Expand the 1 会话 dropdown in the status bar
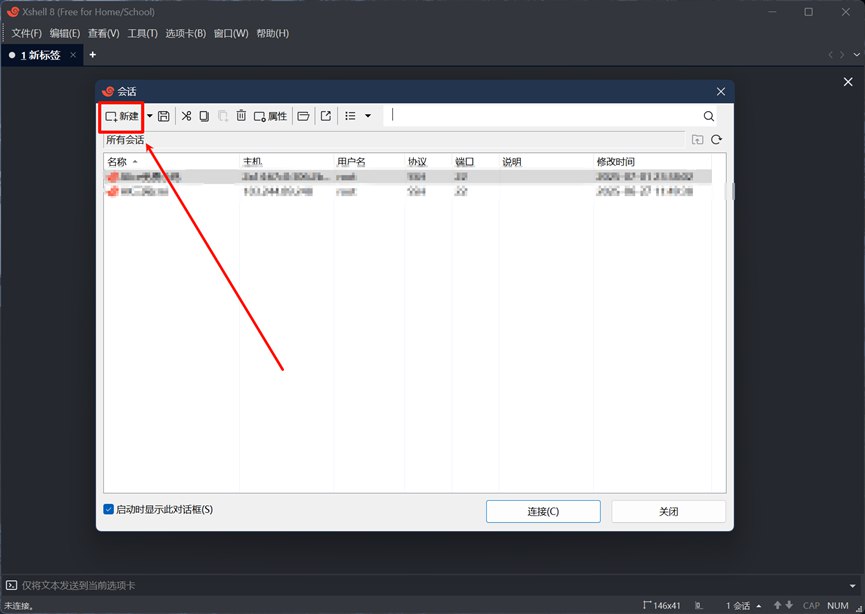This screenshot has width=865, height=614. 758,605
